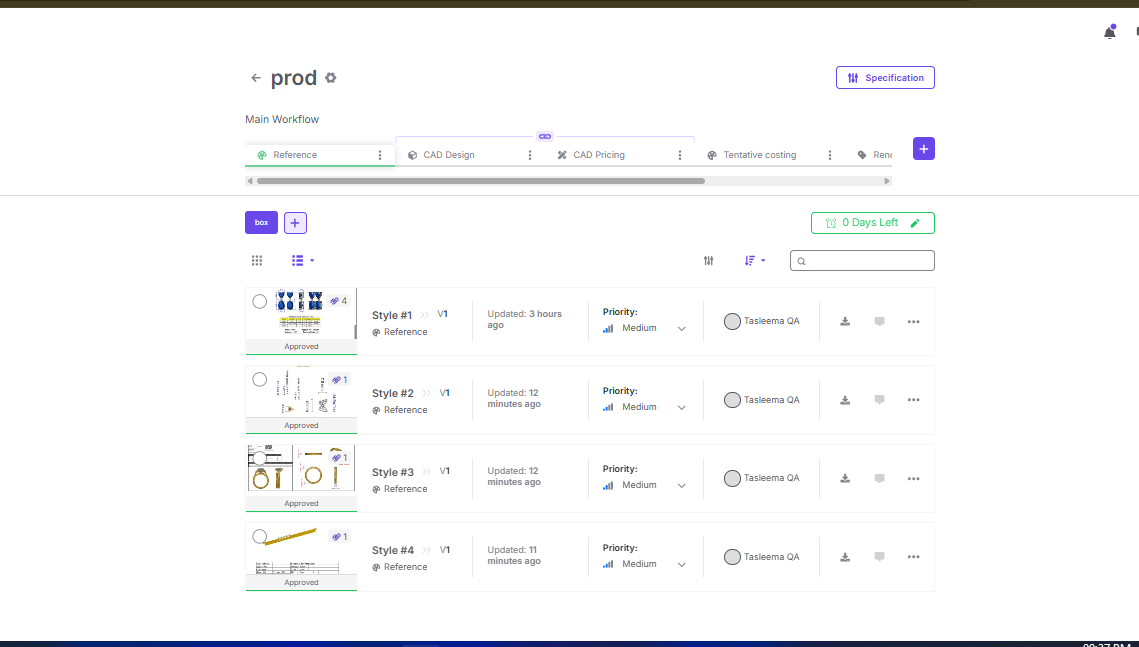The width and height of the screenshot is (1139, 647).
Task: Edit the 0 Days Left deadline
Action: click(915, 223)
